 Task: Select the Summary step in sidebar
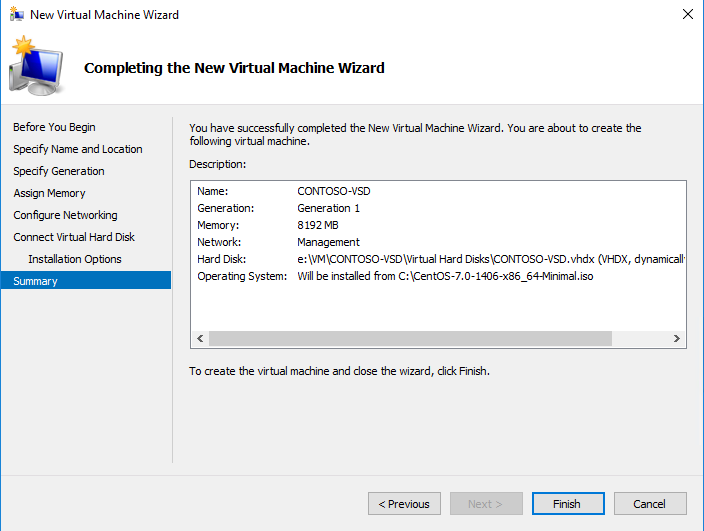click(x=36, y=281)
